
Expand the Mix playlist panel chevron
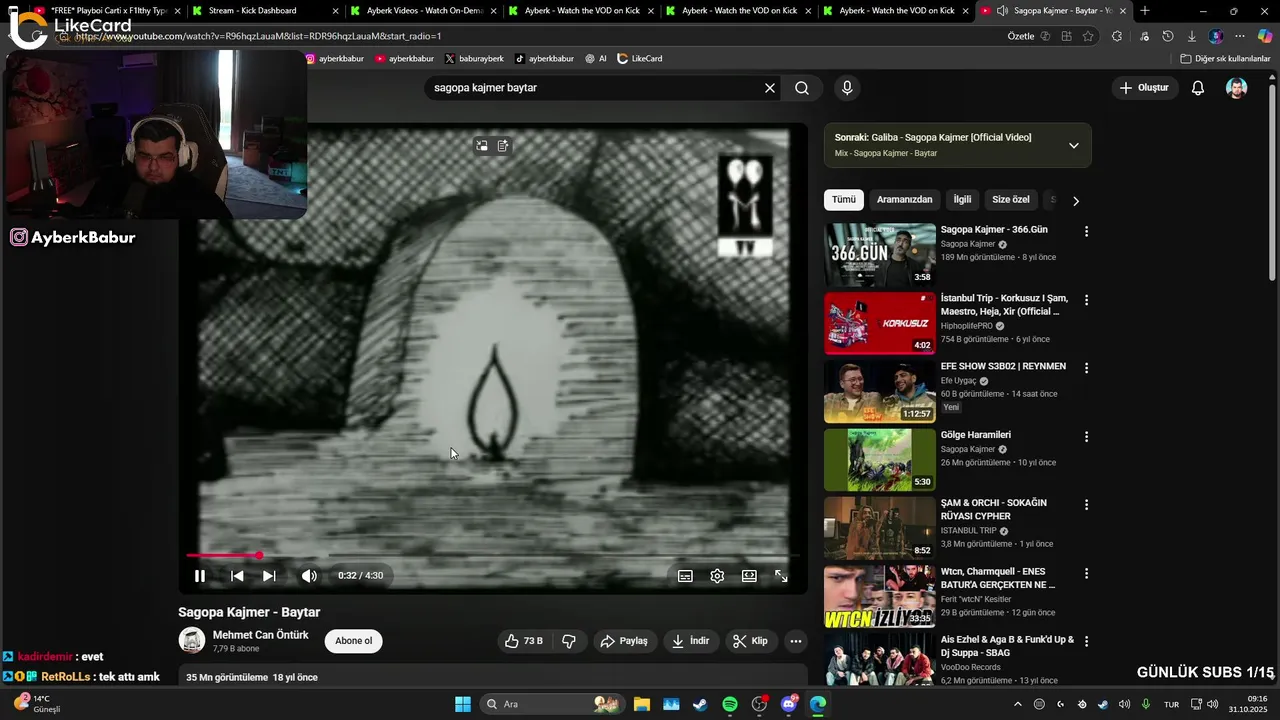pos(1074,145)
